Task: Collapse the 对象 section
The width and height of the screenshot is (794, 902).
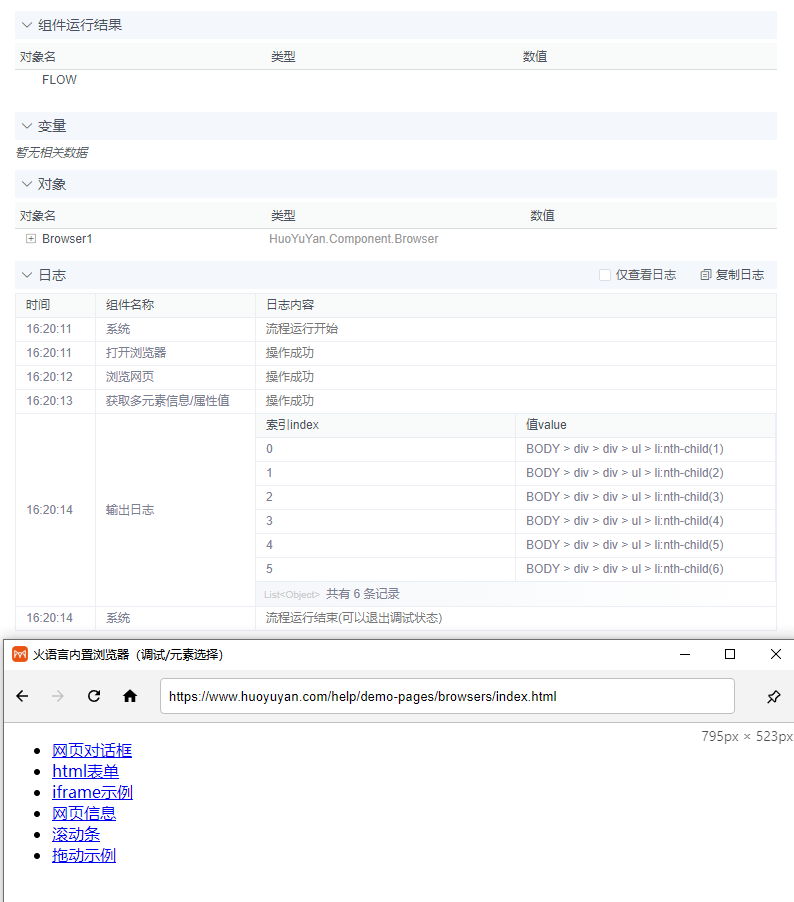Action: (x=26, y=184)
